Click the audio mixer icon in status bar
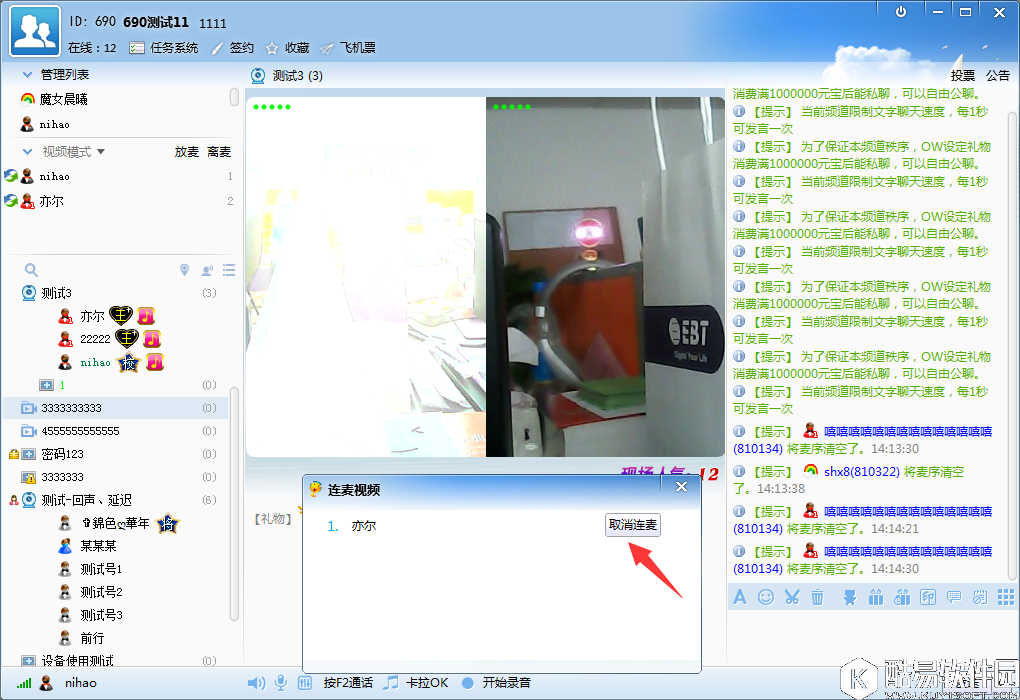Viewport: 1020px width, 700px height. [x=305, y=683]
